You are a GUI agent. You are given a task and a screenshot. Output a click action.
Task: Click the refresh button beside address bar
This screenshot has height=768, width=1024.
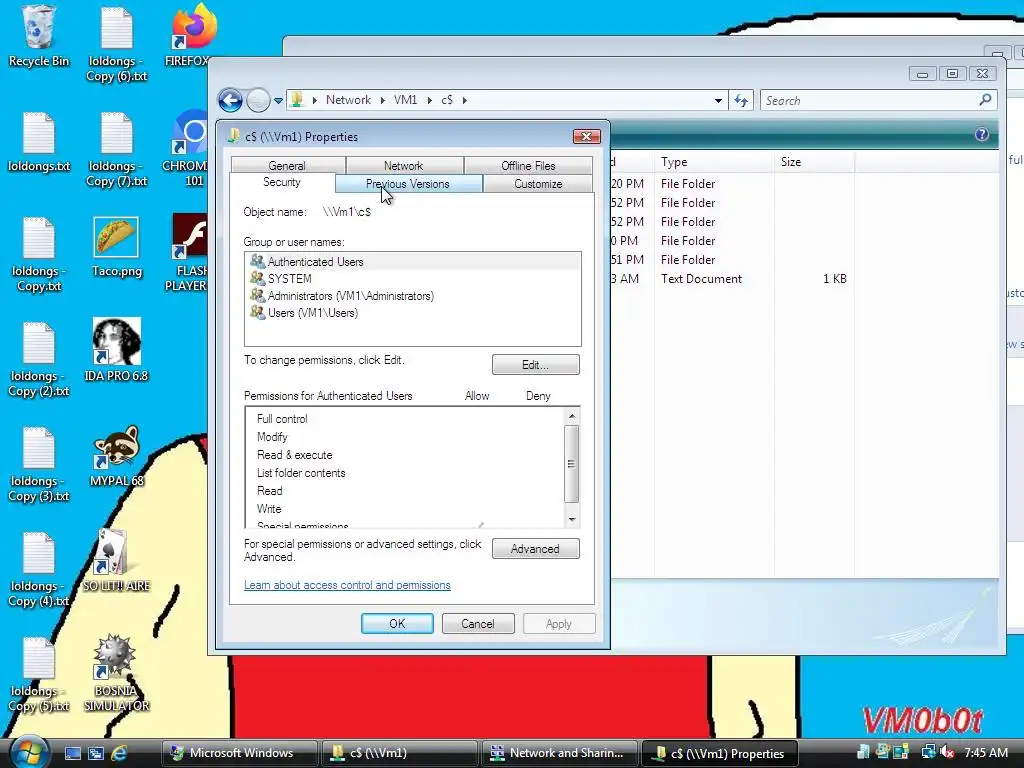(x=741, y=101)
